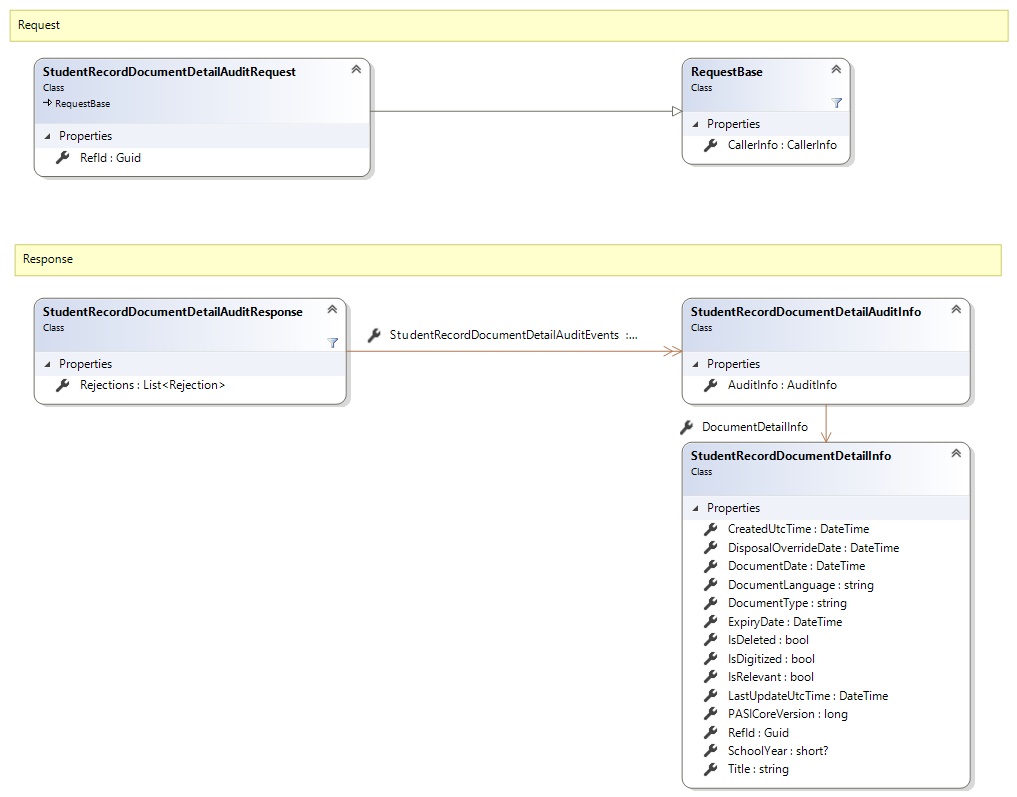1017x797 pixels.
Task: Click filter icon on StudentRecordDocumentDetailAuditResponse class
Action: [x=333, y=342]
